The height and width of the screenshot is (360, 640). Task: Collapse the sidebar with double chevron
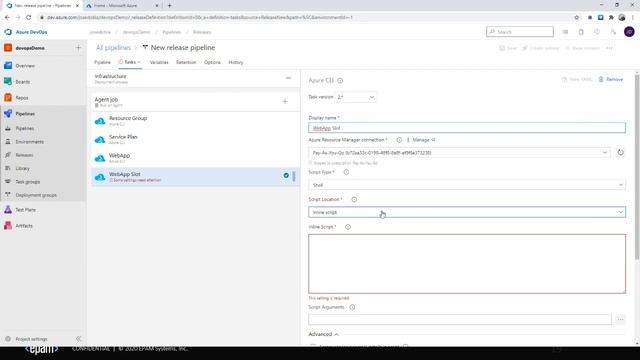pos(78,339)
